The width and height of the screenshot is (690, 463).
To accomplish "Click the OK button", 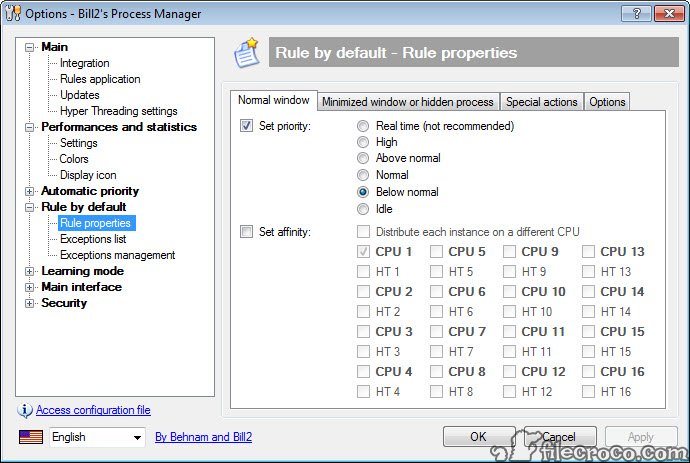I will point(479,437).
